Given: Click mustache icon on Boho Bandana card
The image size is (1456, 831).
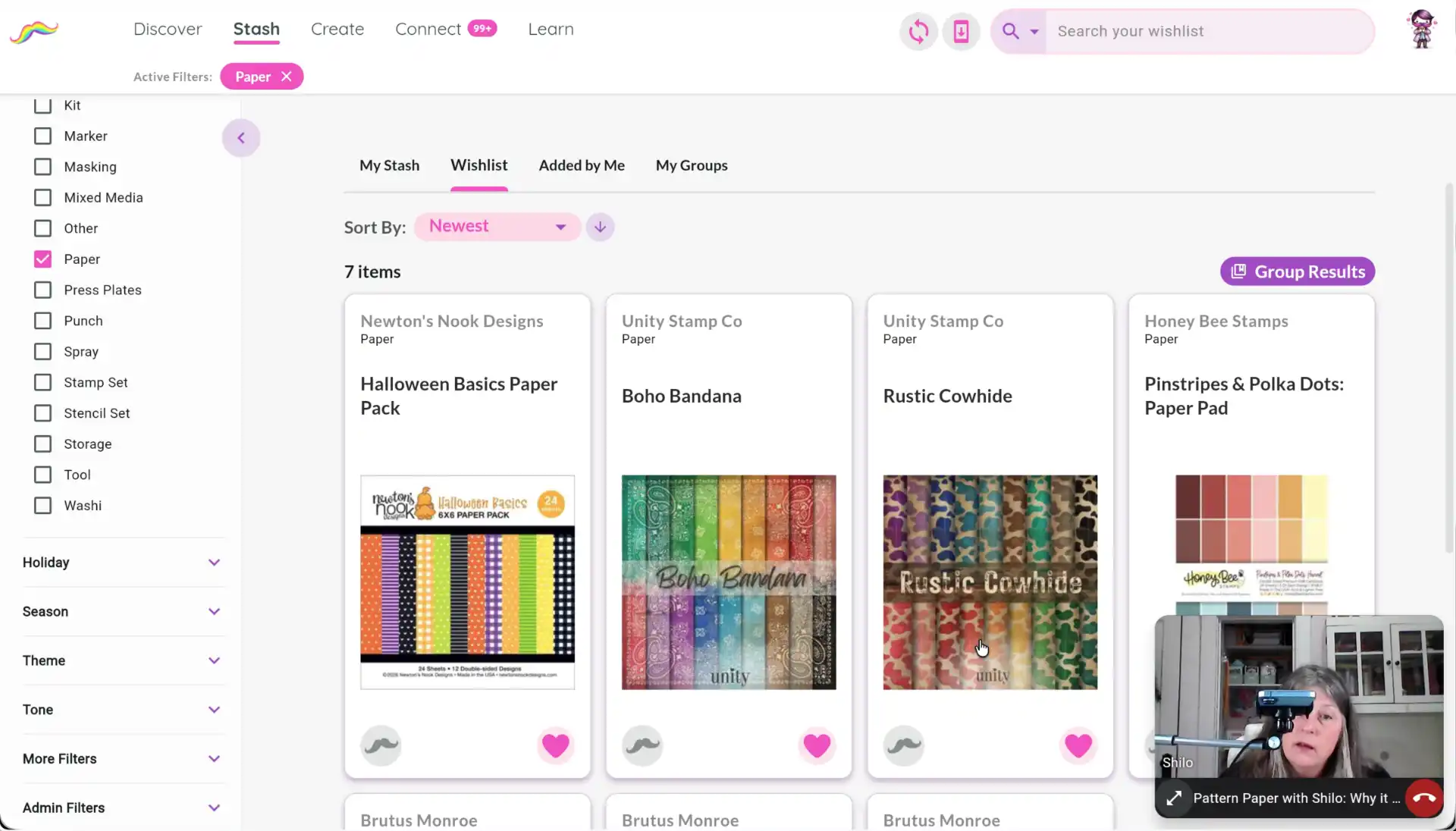Looking at the screenshot, I should [642, 745].
